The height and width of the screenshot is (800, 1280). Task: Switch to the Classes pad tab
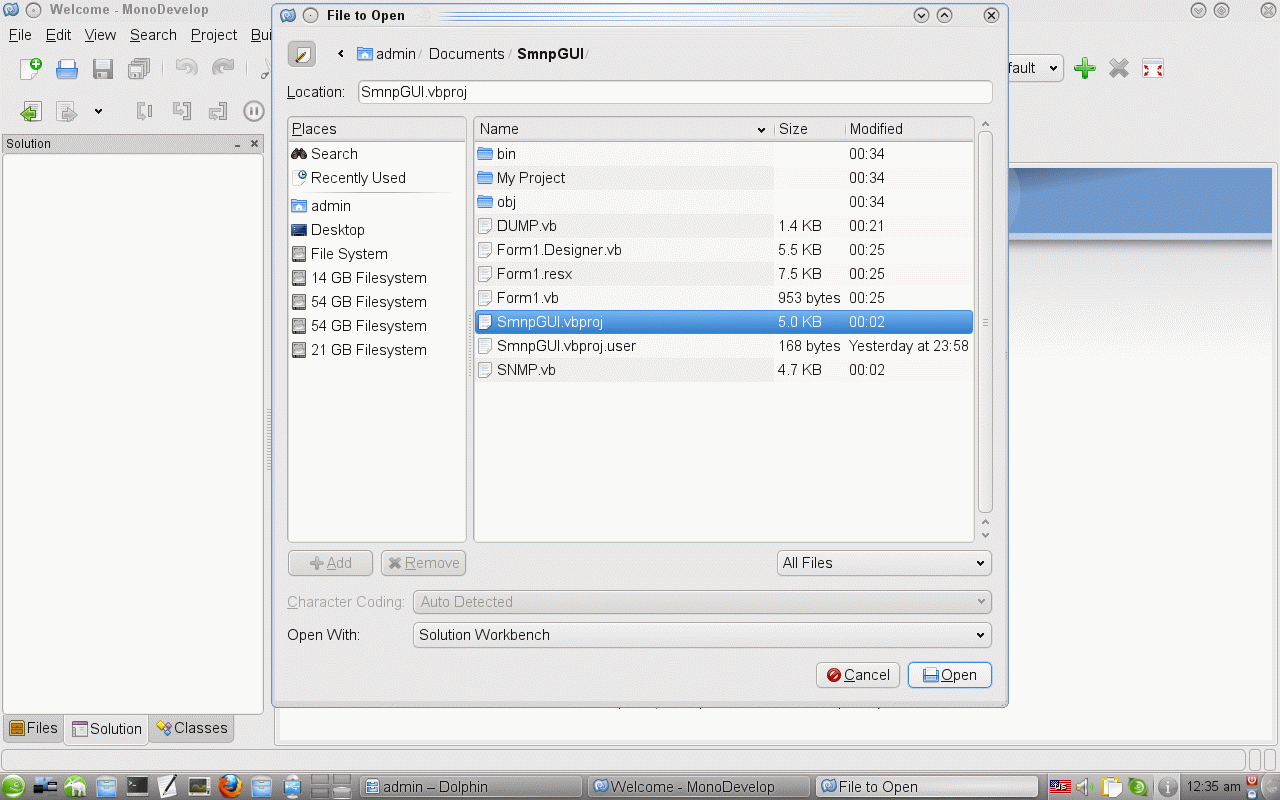coord(192,728)
